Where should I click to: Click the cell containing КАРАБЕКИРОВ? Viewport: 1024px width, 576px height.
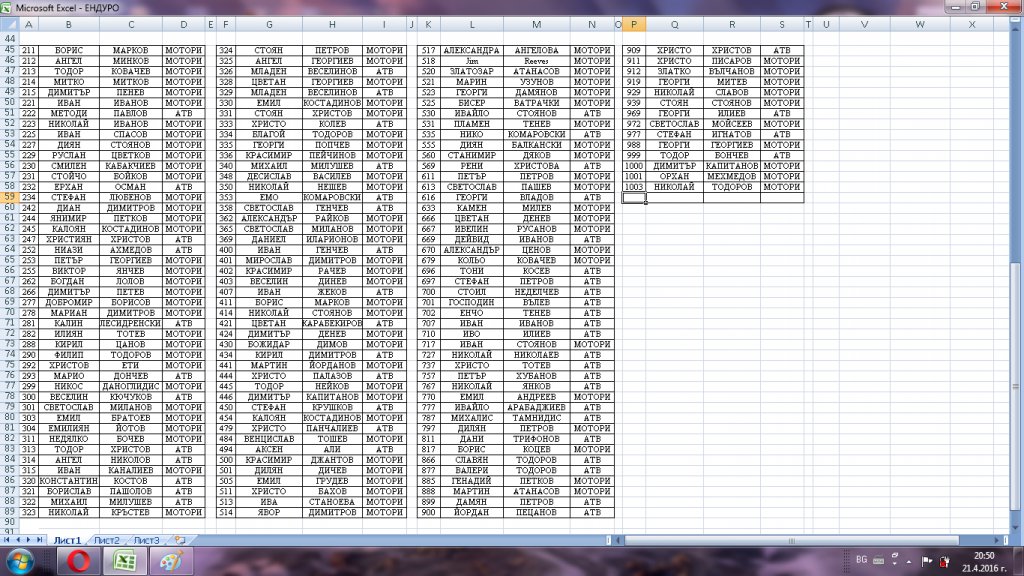(332, 323)
